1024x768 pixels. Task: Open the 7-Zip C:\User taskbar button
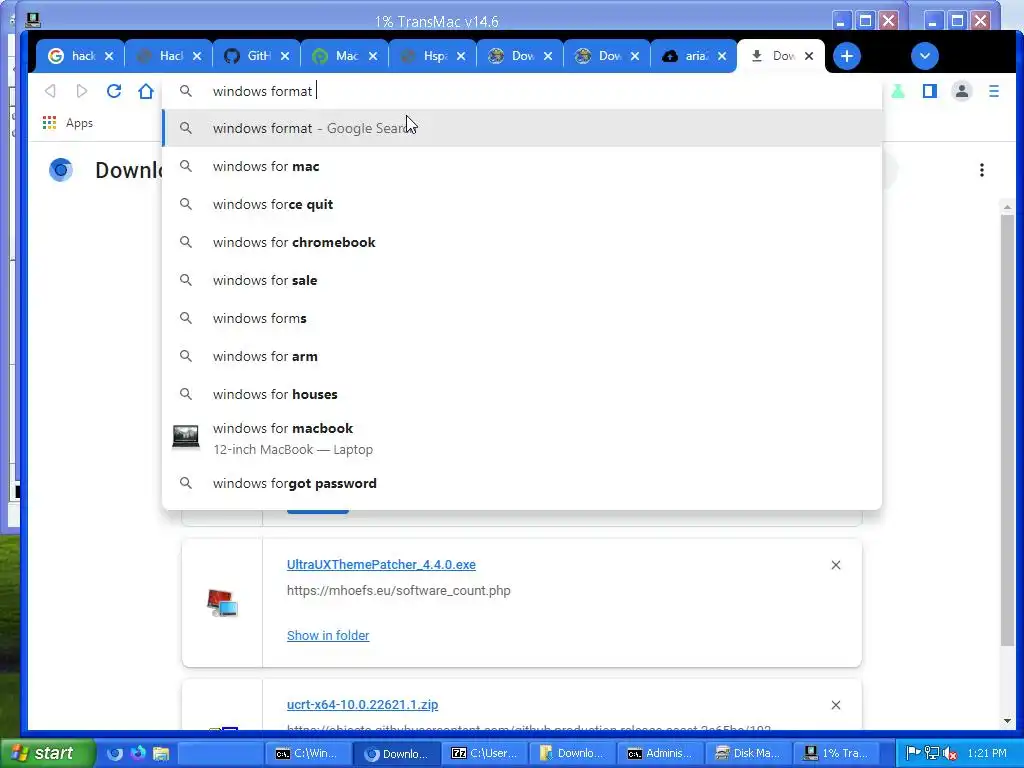click(x=485, y=753)
